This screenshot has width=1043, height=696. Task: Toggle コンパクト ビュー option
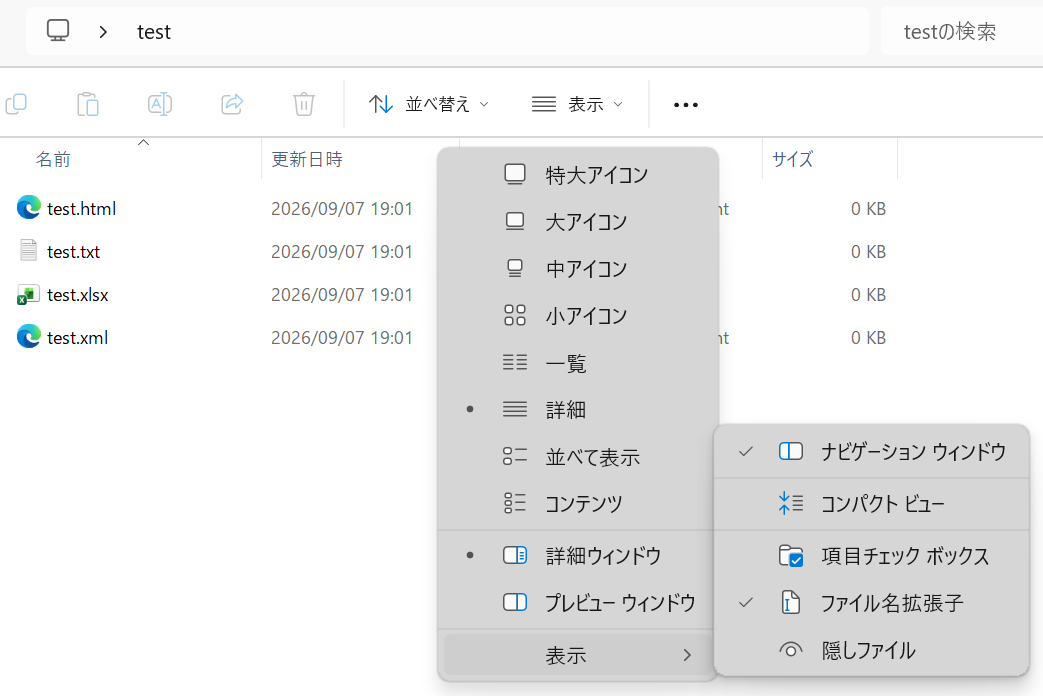pyautogui.click(x=871, y=504)
